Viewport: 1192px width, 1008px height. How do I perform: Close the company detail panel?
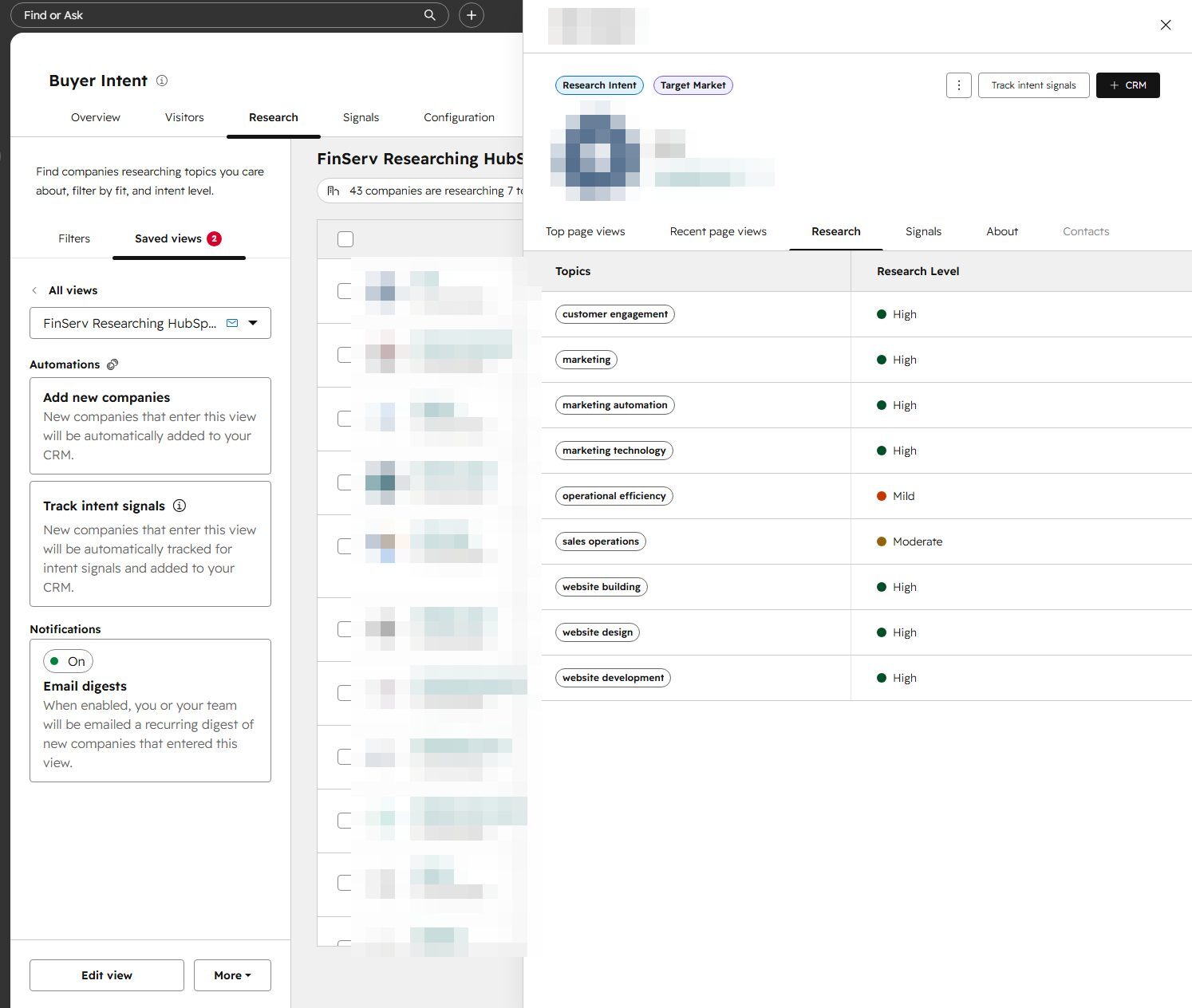[x=1166, y=25]
